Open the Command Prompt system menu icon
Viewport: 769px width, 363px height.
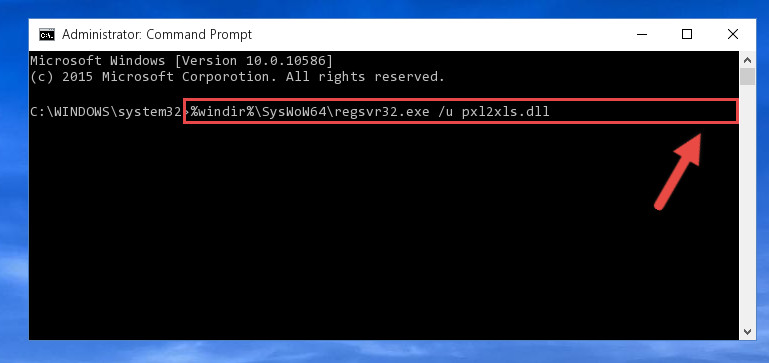click(x=47, y=35)
